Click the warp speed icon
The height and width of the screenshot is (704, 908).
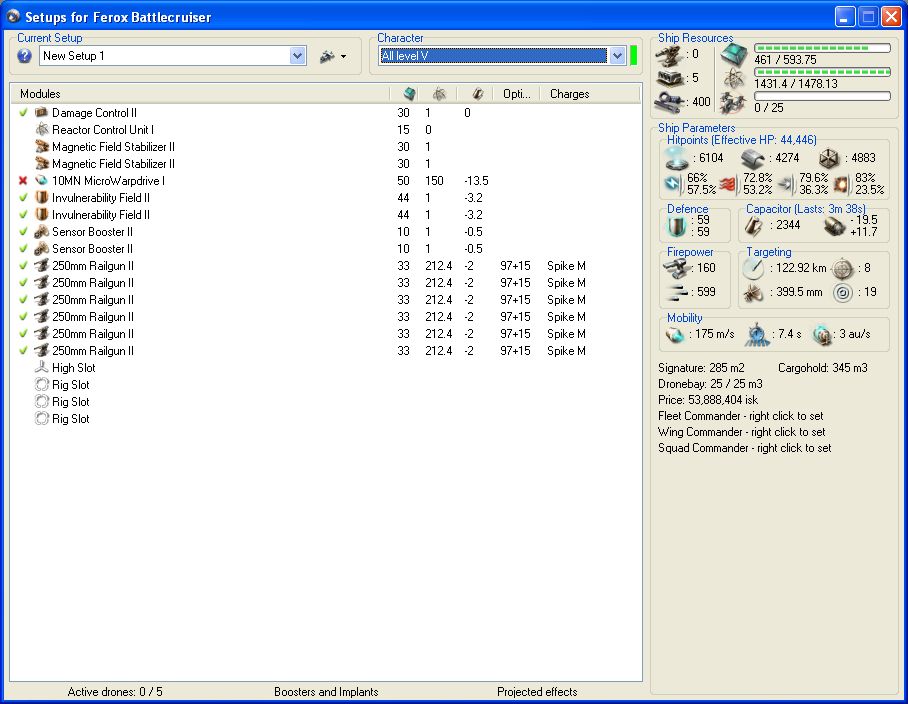click(x=822, y=335)
